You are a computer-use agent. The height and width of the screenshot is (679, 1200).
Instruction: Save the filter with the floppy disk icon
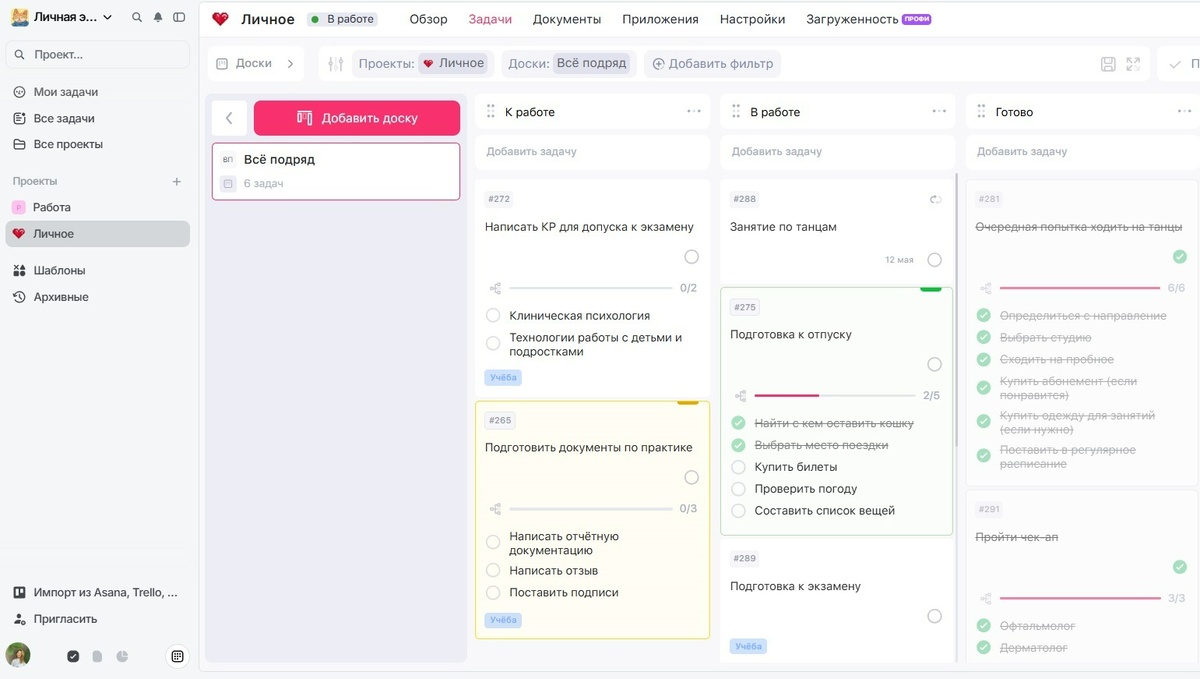click(x=1108, y=64)
